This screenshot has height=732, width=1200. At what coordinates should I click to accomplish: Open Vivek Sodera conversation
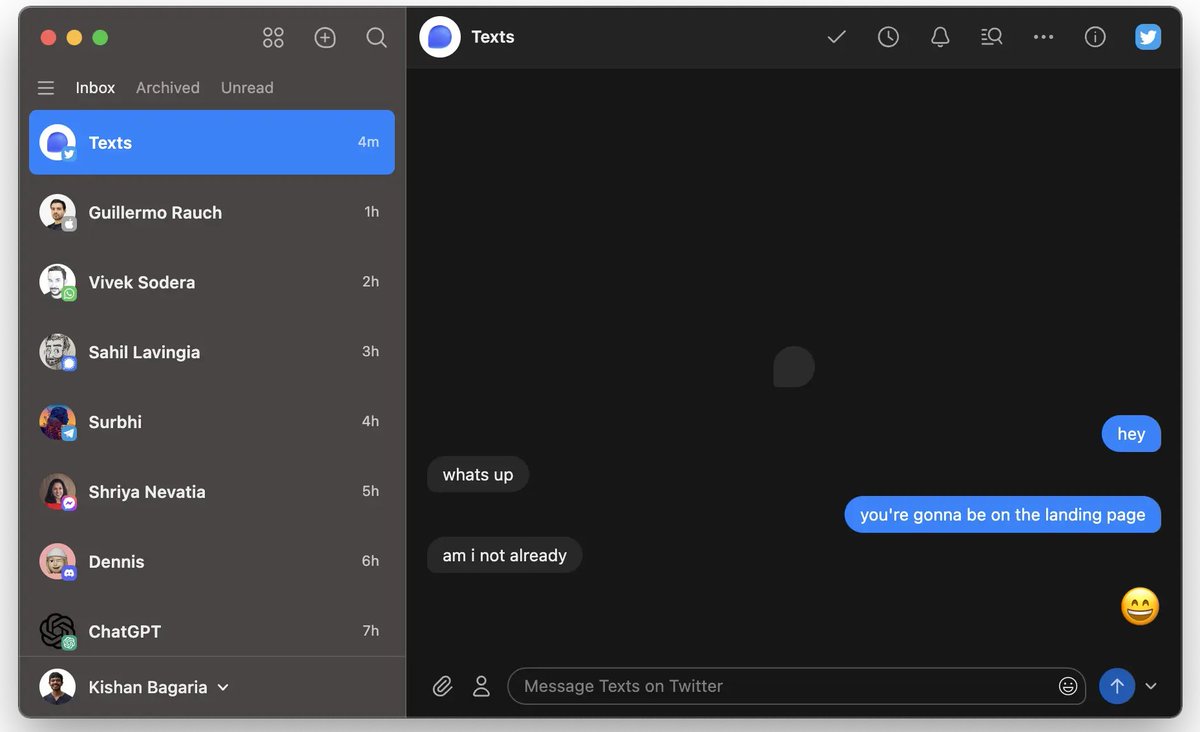212,282
